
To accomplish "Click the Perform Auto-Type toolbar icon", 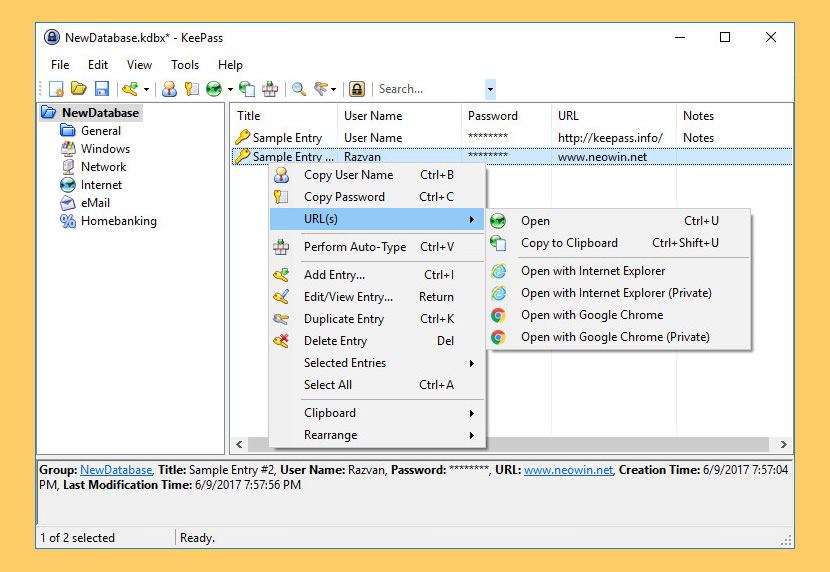I will [270, 89].
